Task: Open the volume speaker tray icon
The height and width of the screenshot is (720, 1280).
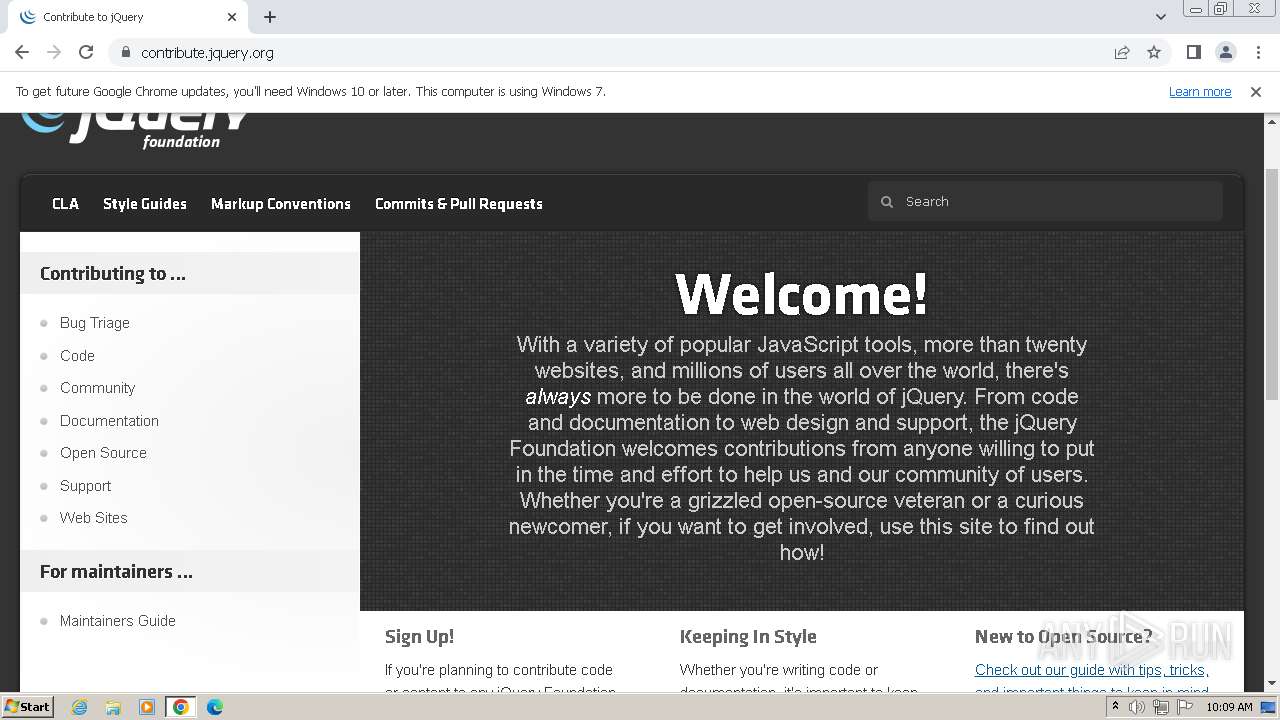Action: click(1137, 707)
